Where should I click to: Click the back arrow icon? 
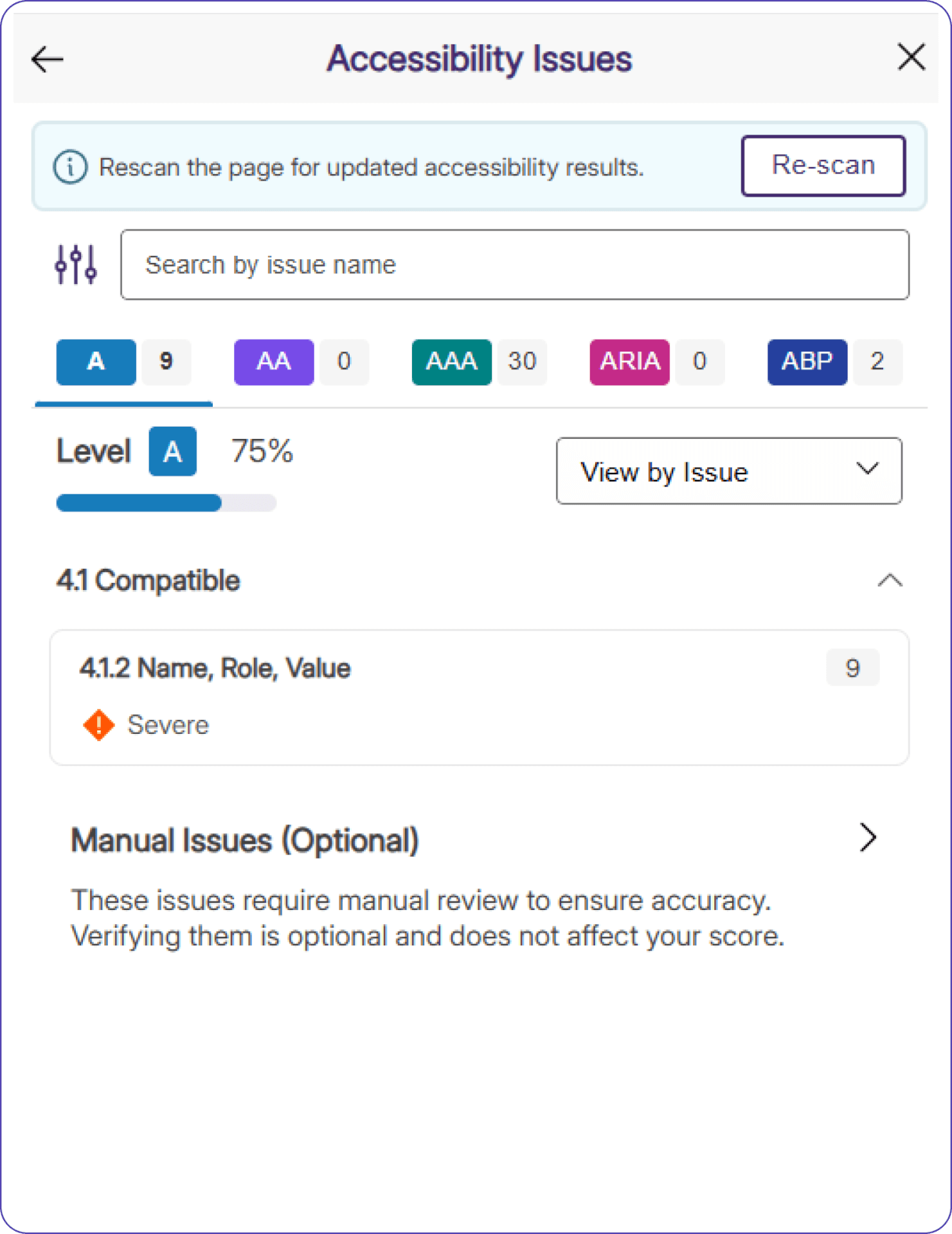tap(48, 59)
